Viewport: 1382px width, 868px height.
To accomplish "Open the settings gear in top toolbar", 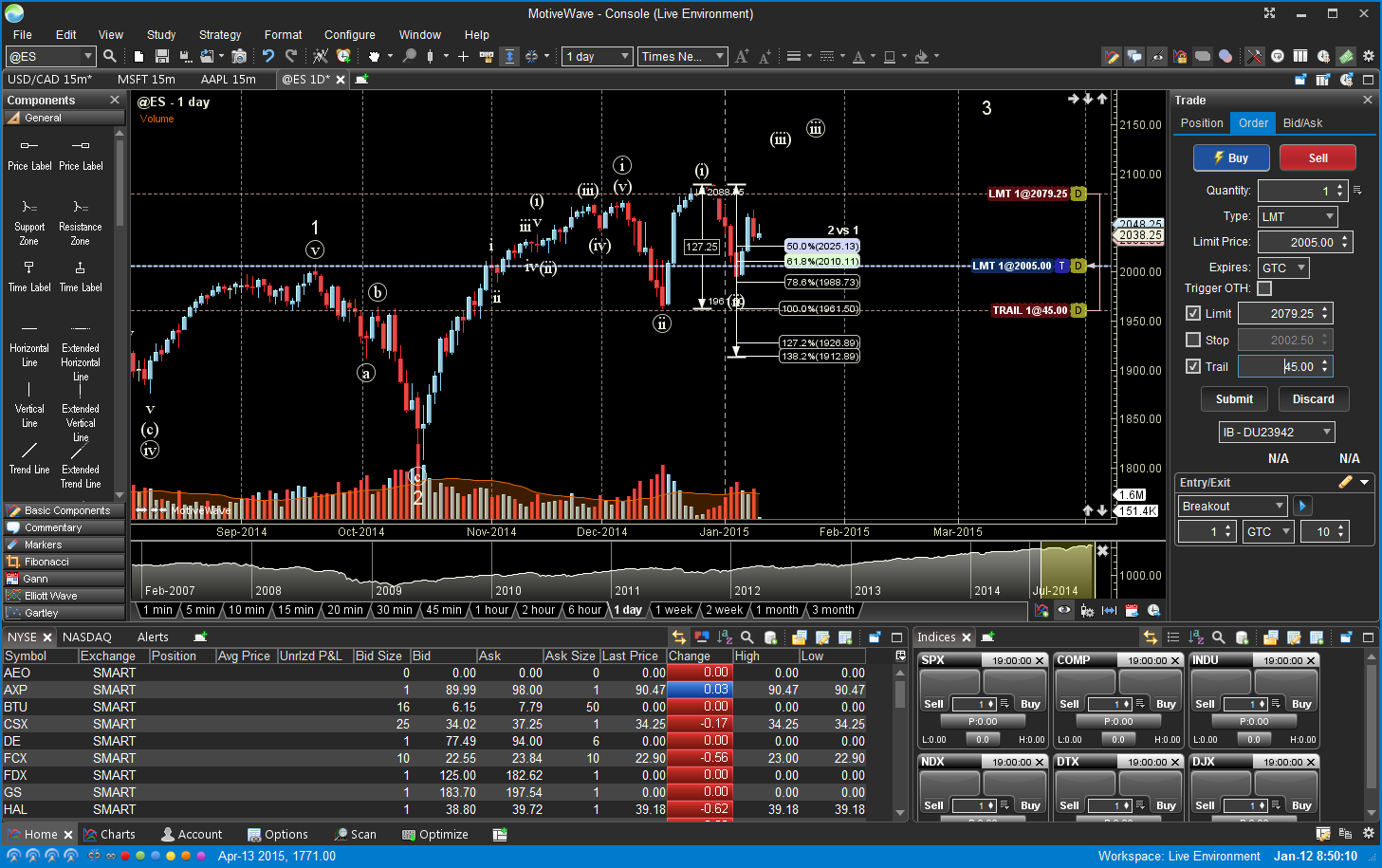I will coord(1369,56).
